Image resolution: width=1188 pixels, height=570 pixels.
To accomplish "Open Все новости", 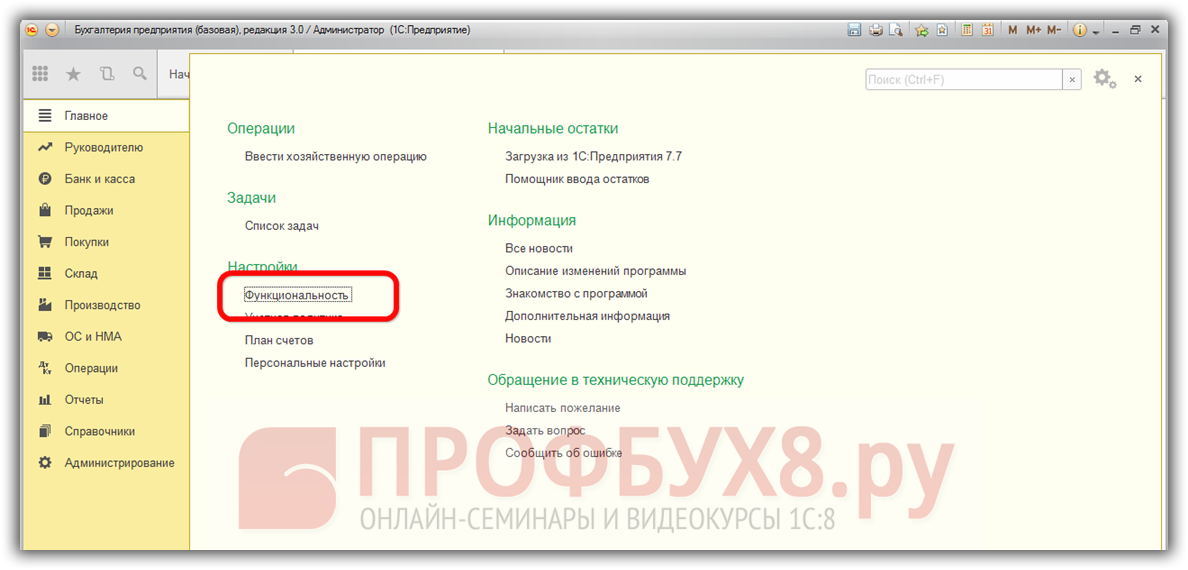I will [539, 248].
